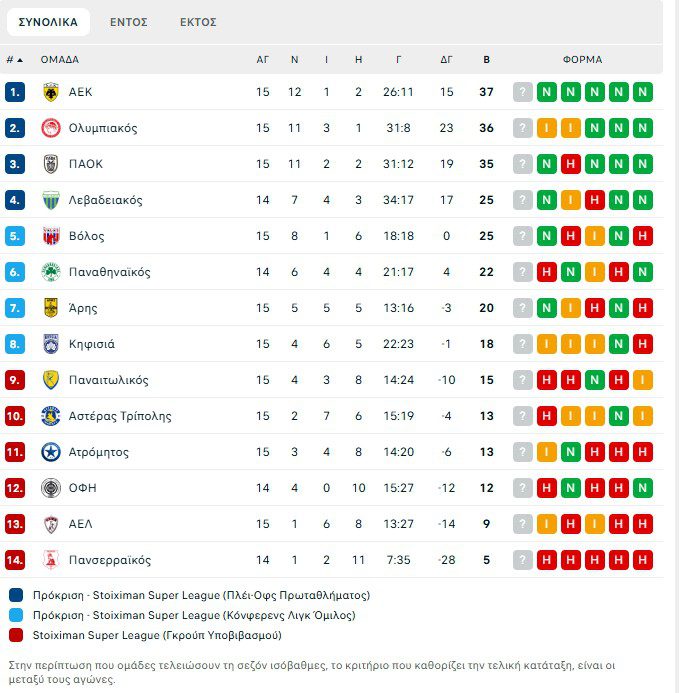Click the Volos team logo
Screen dimensions: 679x693
[50, 236]
